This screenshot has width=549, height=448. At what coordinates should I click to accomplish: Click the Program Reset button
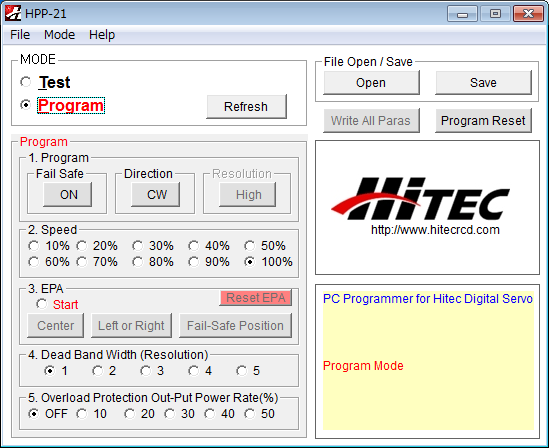483,120
